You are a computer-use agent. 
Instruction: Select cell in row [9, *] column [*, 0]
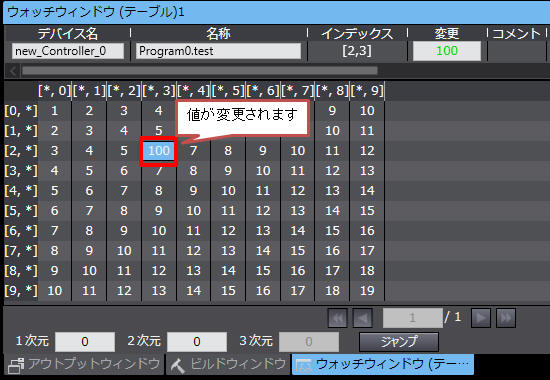coord(54,291)
